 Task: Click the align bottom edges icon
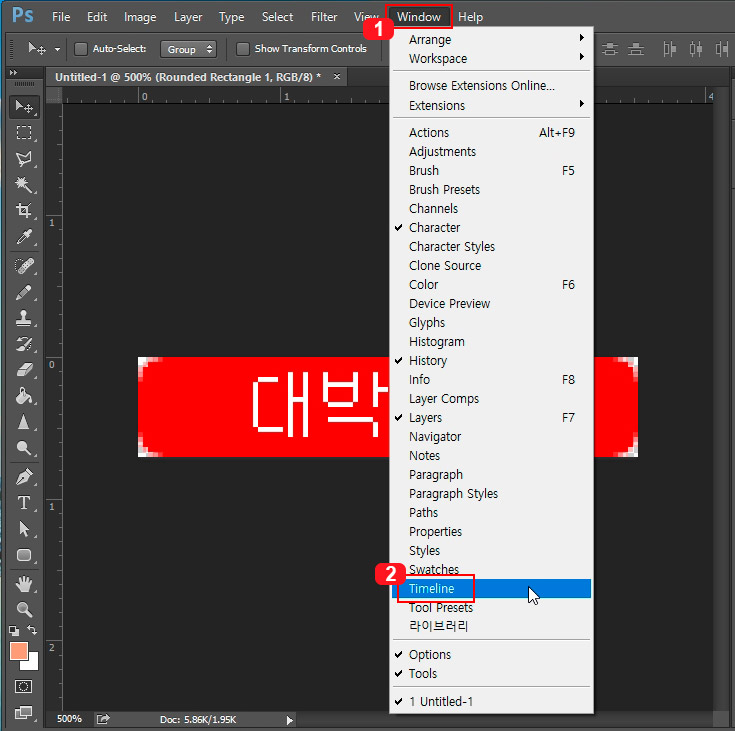point(636,49)
